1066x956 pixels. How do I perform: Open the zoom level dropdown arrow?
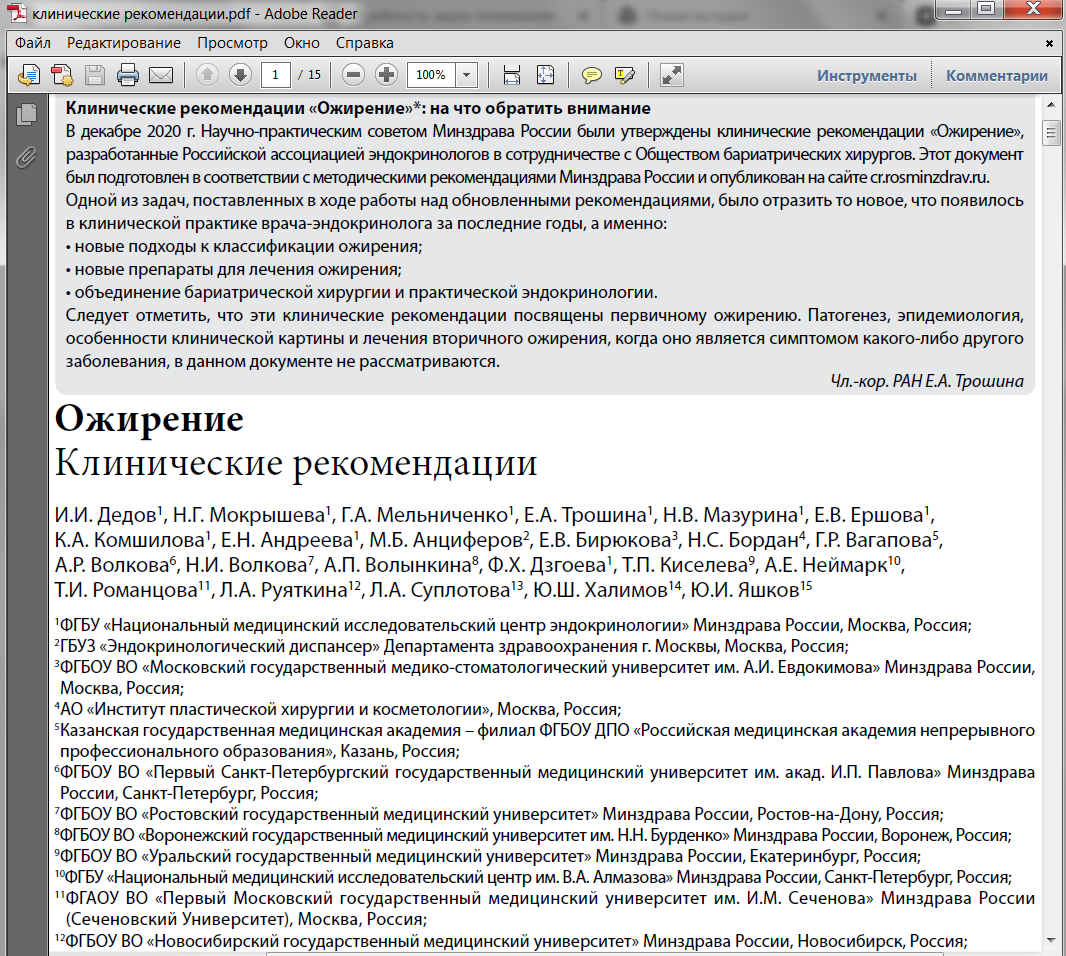pyautogui.click(x=467, y=75)
